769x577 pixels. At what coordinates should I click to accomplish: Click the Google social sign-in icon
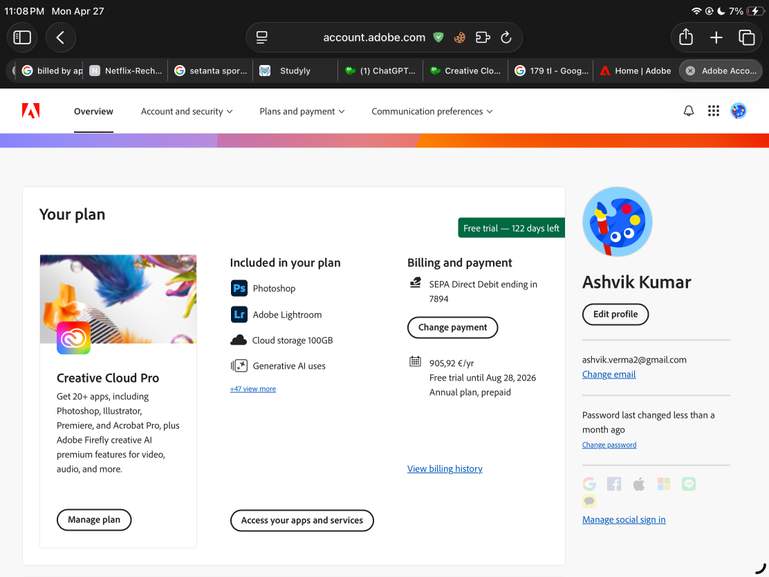tap(590, 484)
